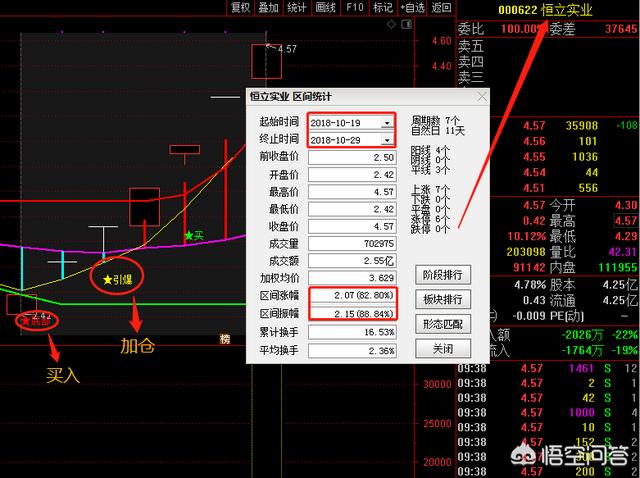Click the bid row at 4.54 with 44
This screenshot has height=478, width=640.
[x=564, y=172]
